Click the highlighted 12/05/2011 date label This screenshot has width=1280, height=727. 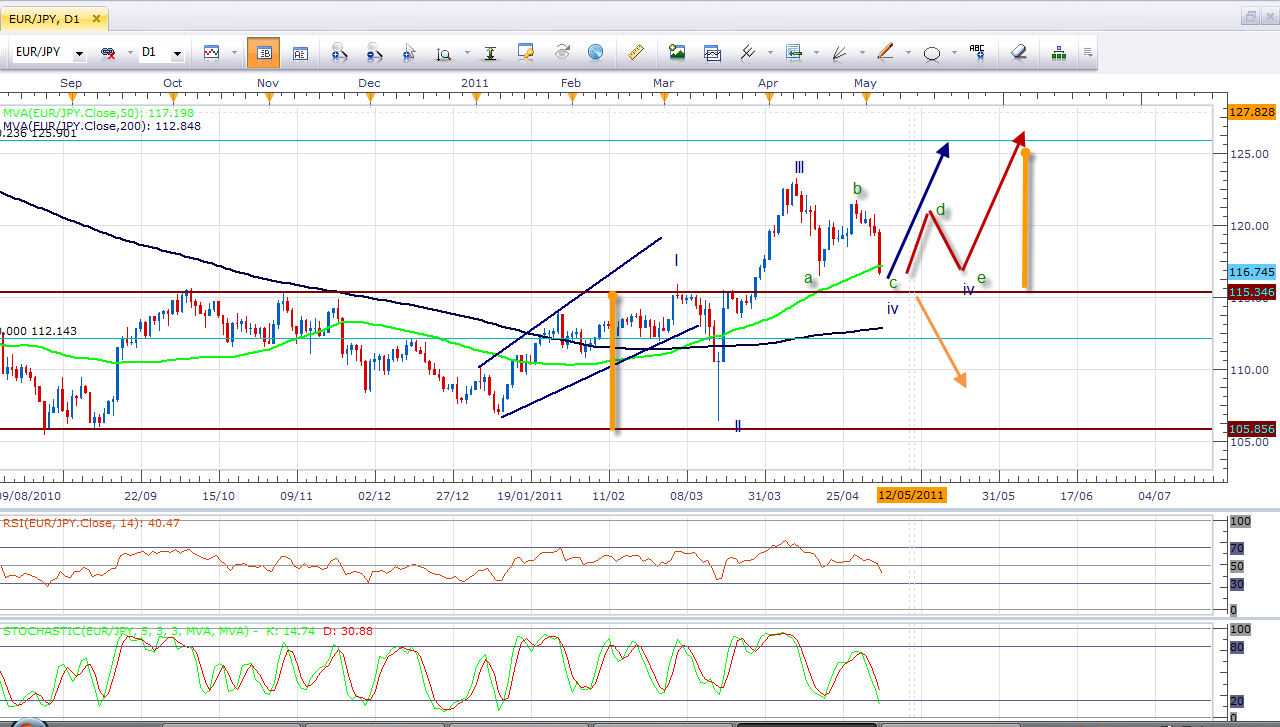tap(911, 495)
